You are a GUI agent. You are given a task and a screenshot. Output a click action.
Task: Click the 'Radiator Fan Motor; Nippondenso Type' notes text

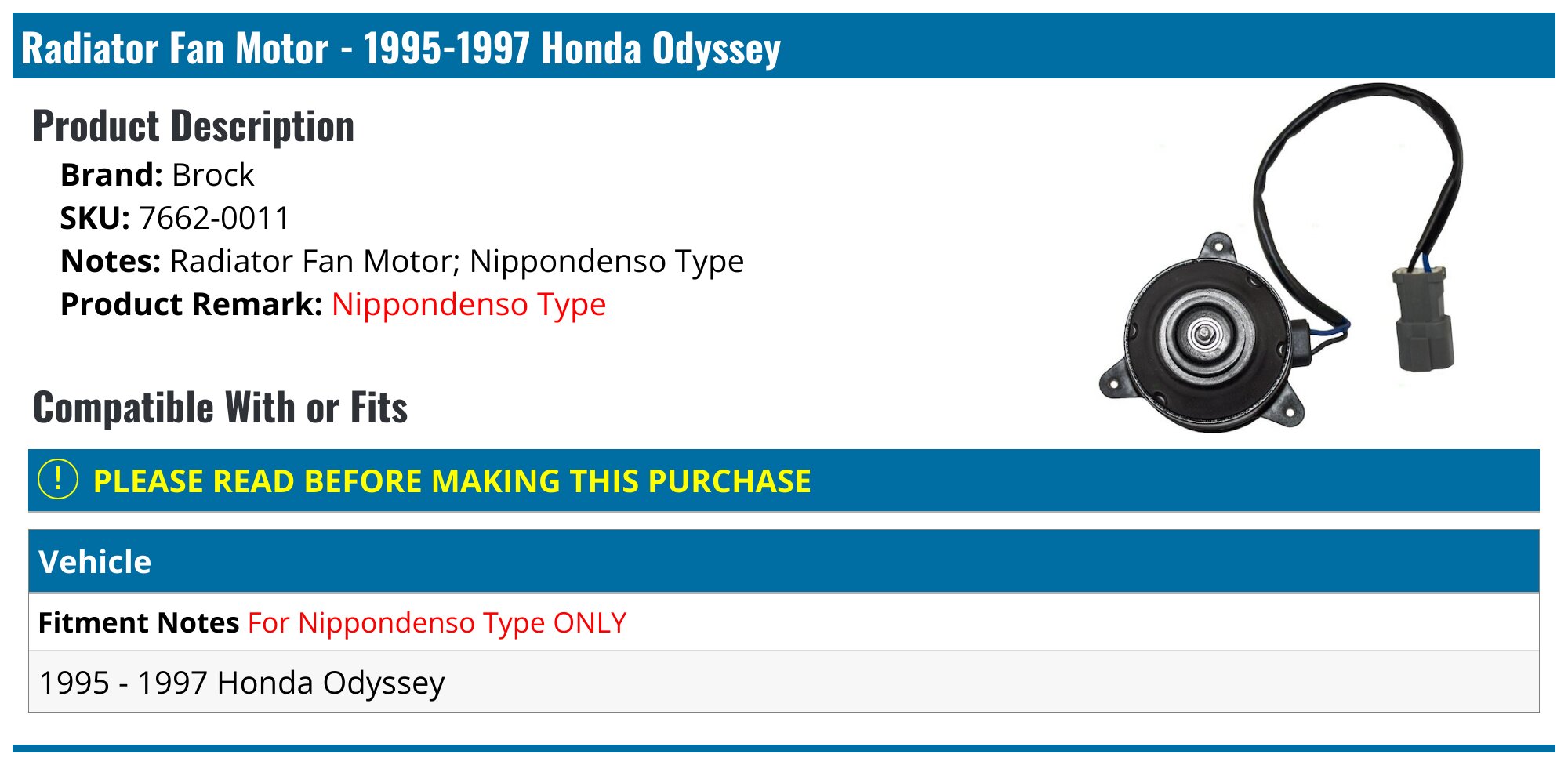pos(456,261)
